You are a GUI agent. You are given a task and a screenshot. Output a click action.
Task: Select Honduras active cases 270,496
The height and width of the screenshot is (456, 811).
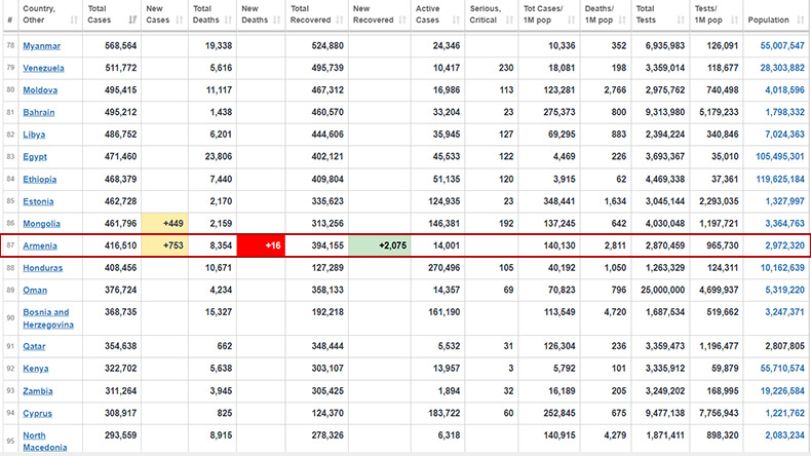click(444, 268)
